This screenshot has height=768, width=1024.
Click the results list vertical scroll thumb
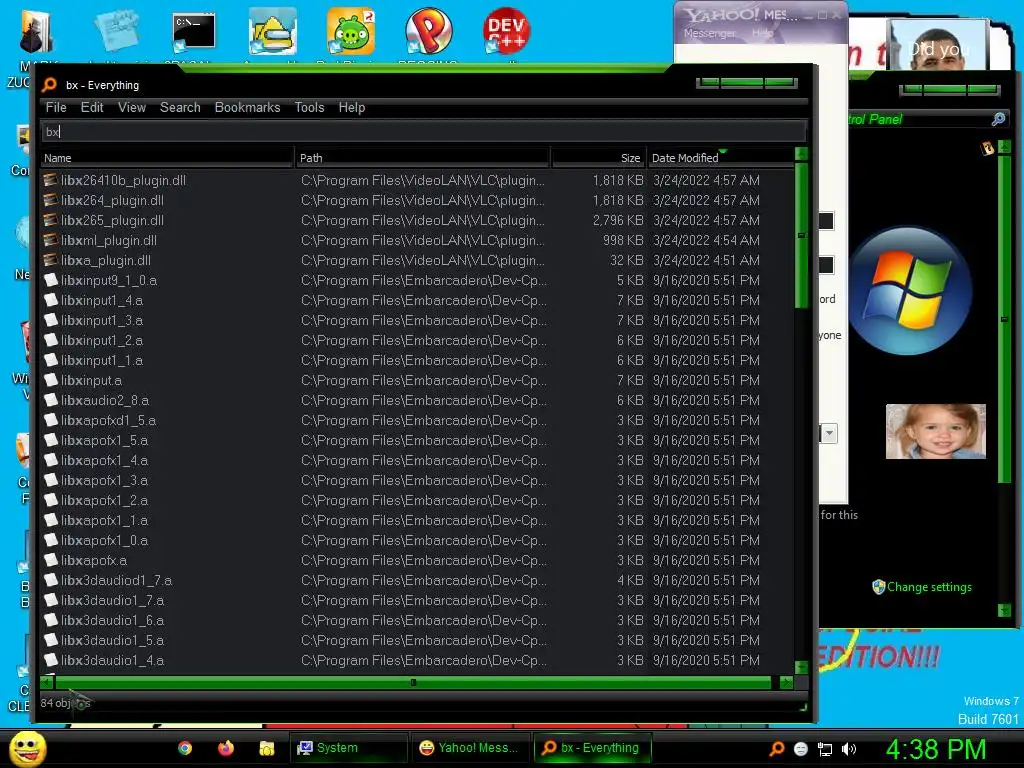click(802, 235)
